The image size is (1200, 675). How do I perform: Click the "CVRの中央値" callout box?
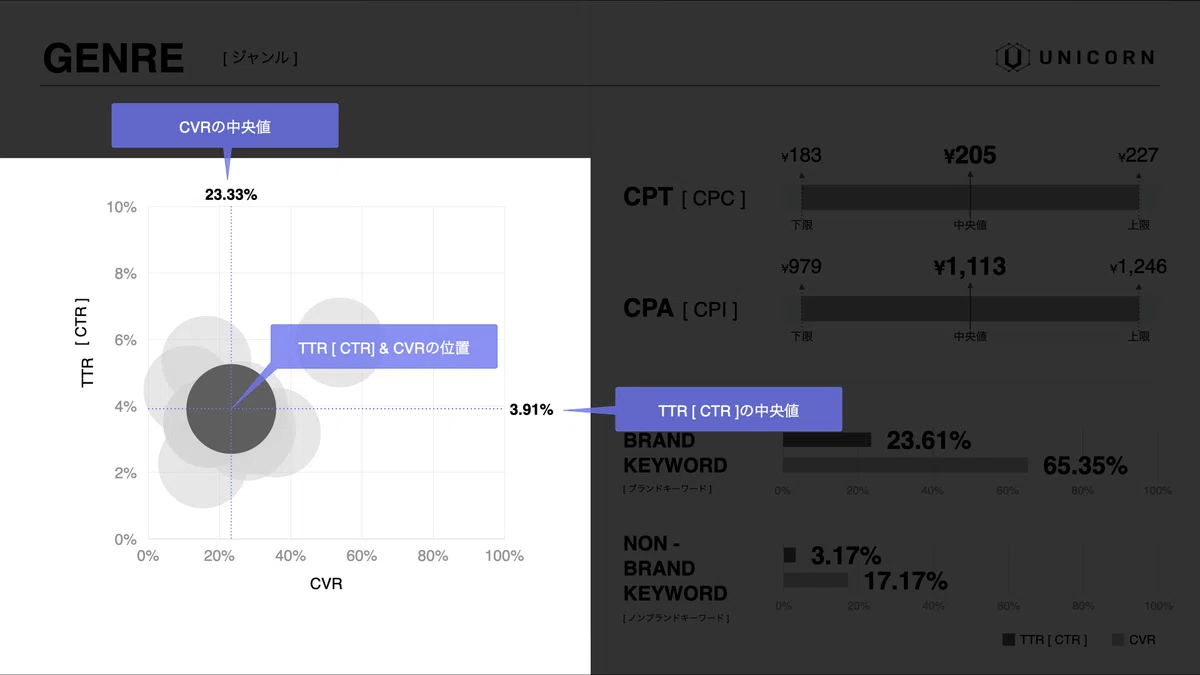point(225,126)
